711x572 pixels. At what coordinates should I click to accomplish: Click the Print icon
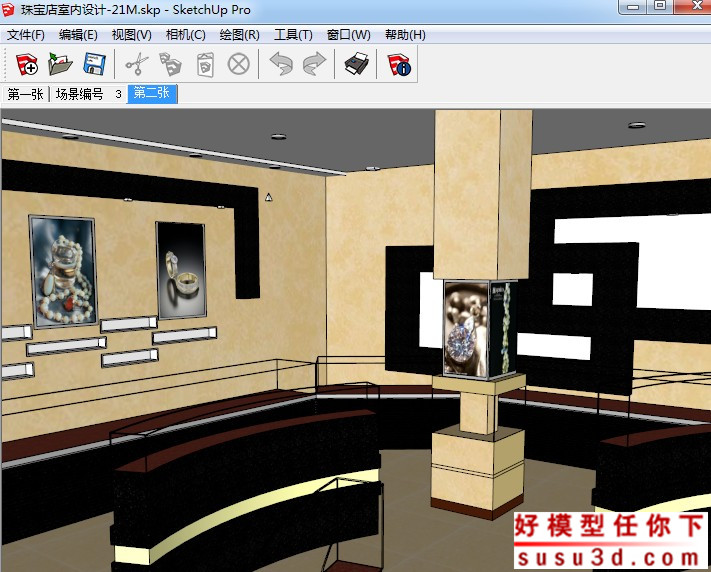(x=356, y=64)
